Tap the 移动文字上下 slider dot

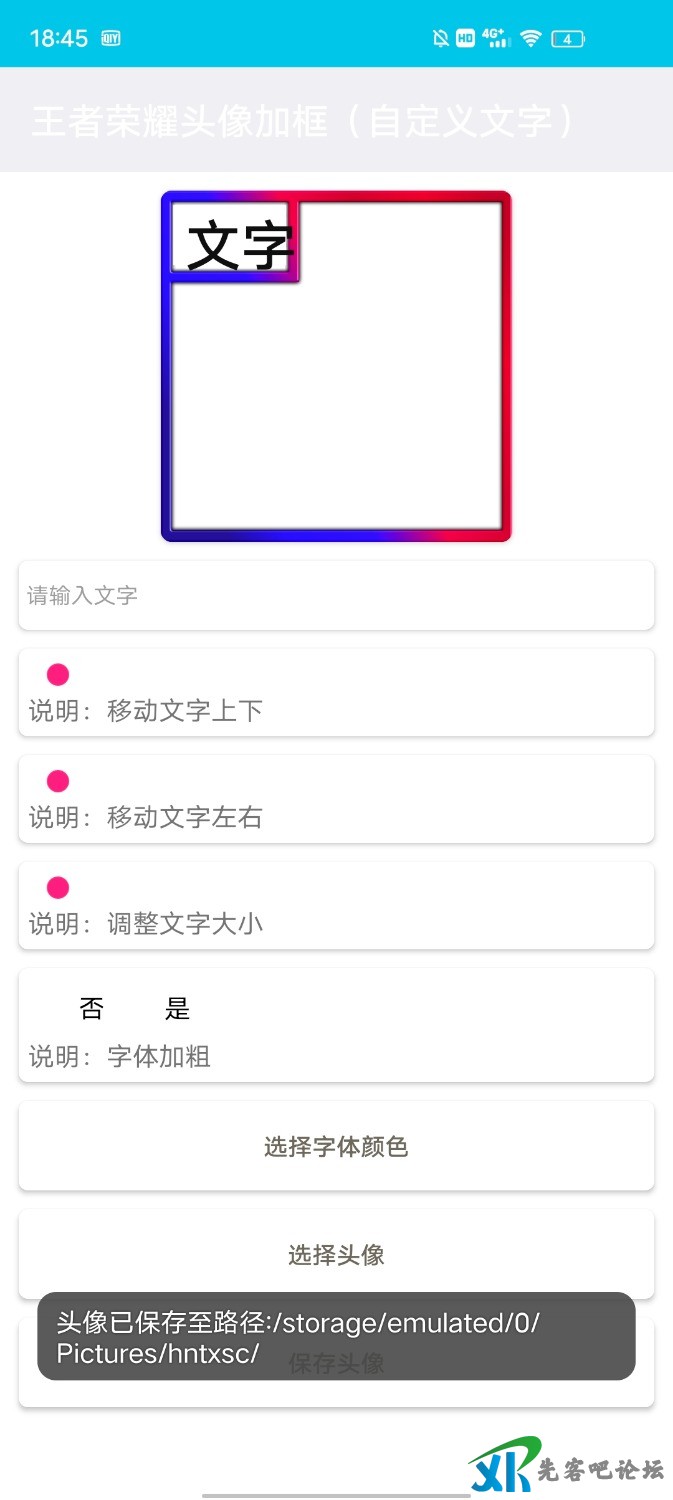[57, 674]
